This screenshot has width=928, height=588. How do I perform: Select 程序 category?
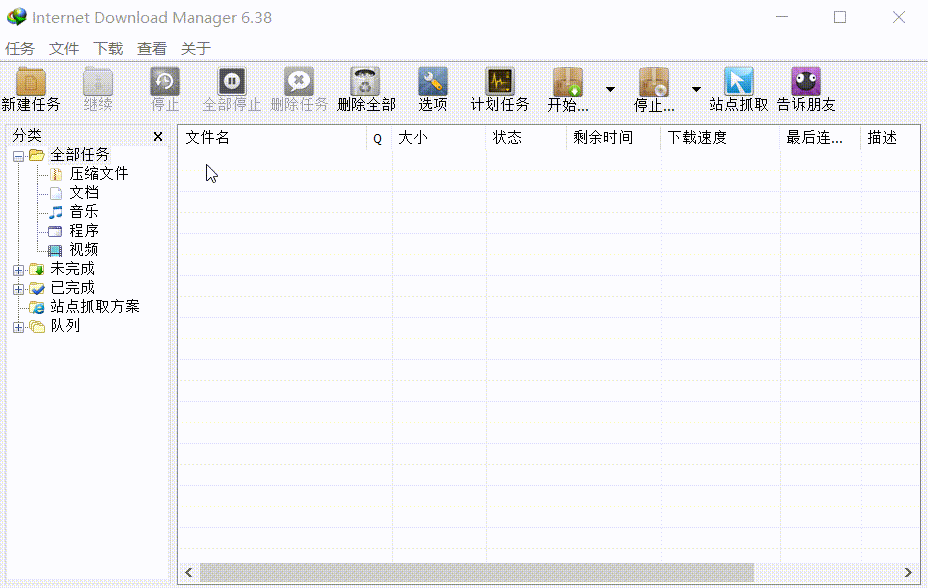pos(84,231)
